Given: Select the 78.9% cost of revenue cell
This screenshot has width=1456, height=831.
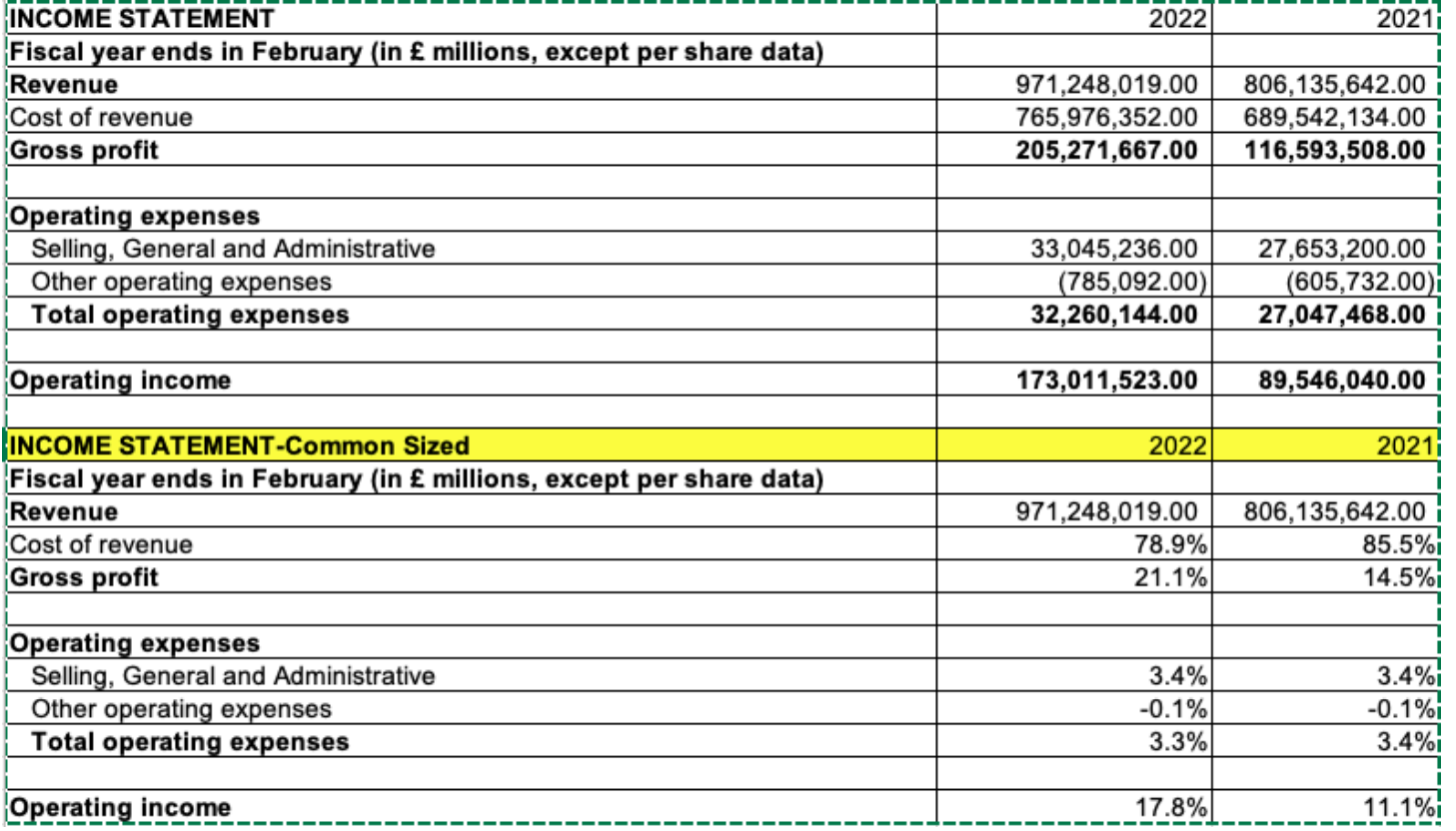Looking at the screenshot, I should [1074, 544].
